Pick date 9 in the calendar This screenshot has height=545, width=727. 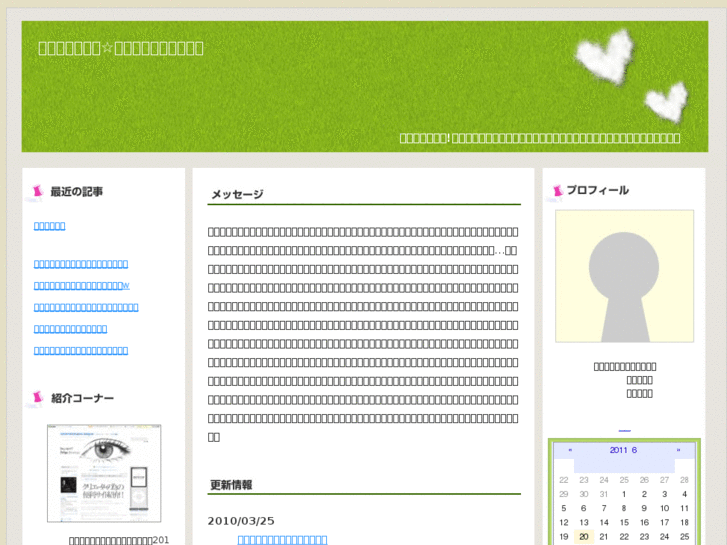tap(644, 508)
